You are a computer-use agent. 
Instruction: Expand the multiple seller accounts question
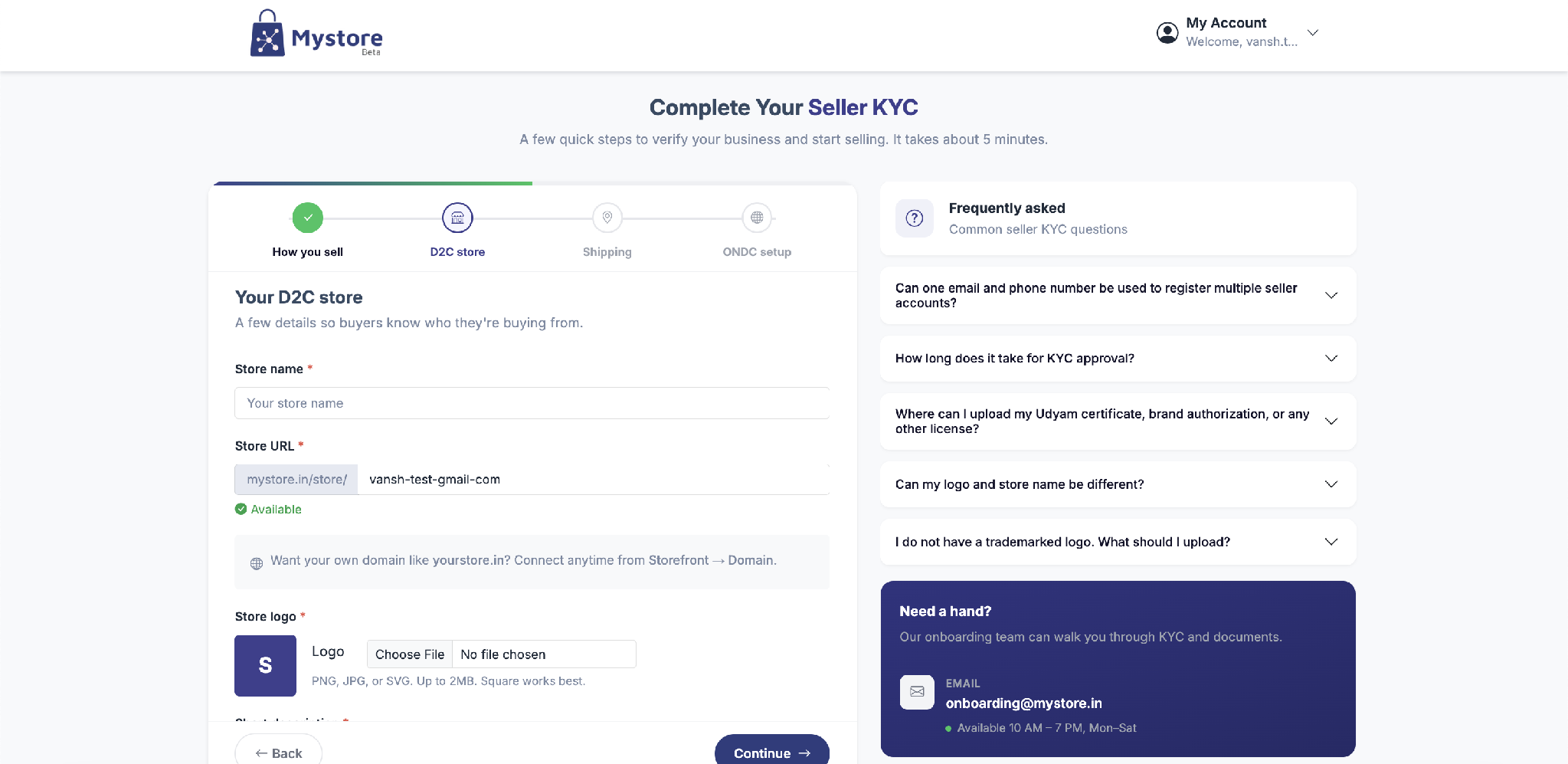tap(1118, 296)
